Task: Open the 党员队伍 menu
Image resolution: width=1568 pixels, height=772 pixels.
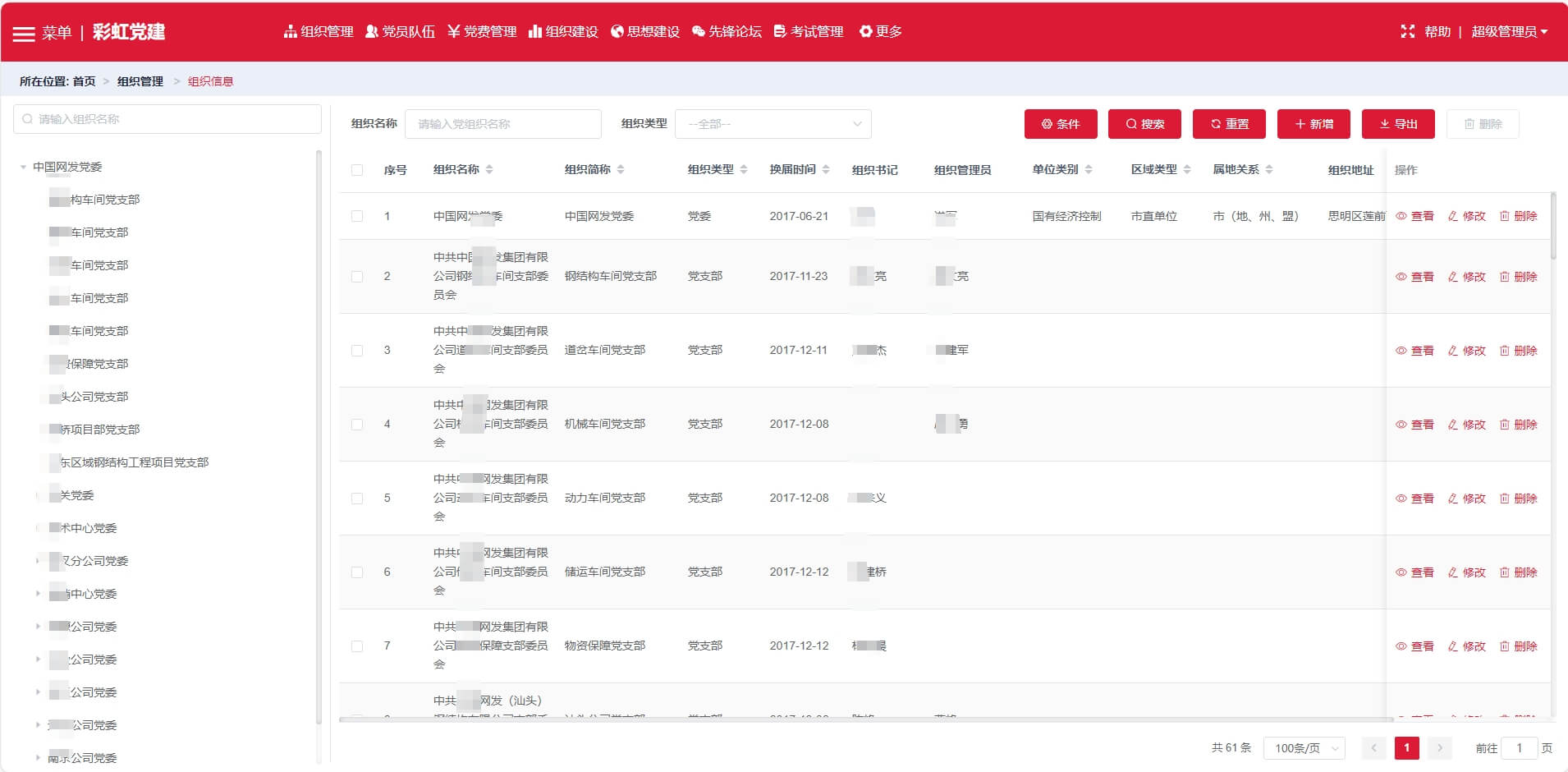Action: 400,32
